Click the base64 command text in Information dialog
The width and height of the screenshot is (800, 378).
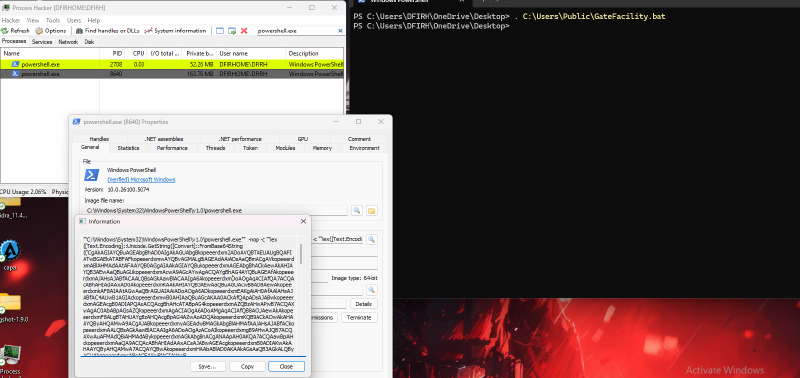click(x=189, y=295)
